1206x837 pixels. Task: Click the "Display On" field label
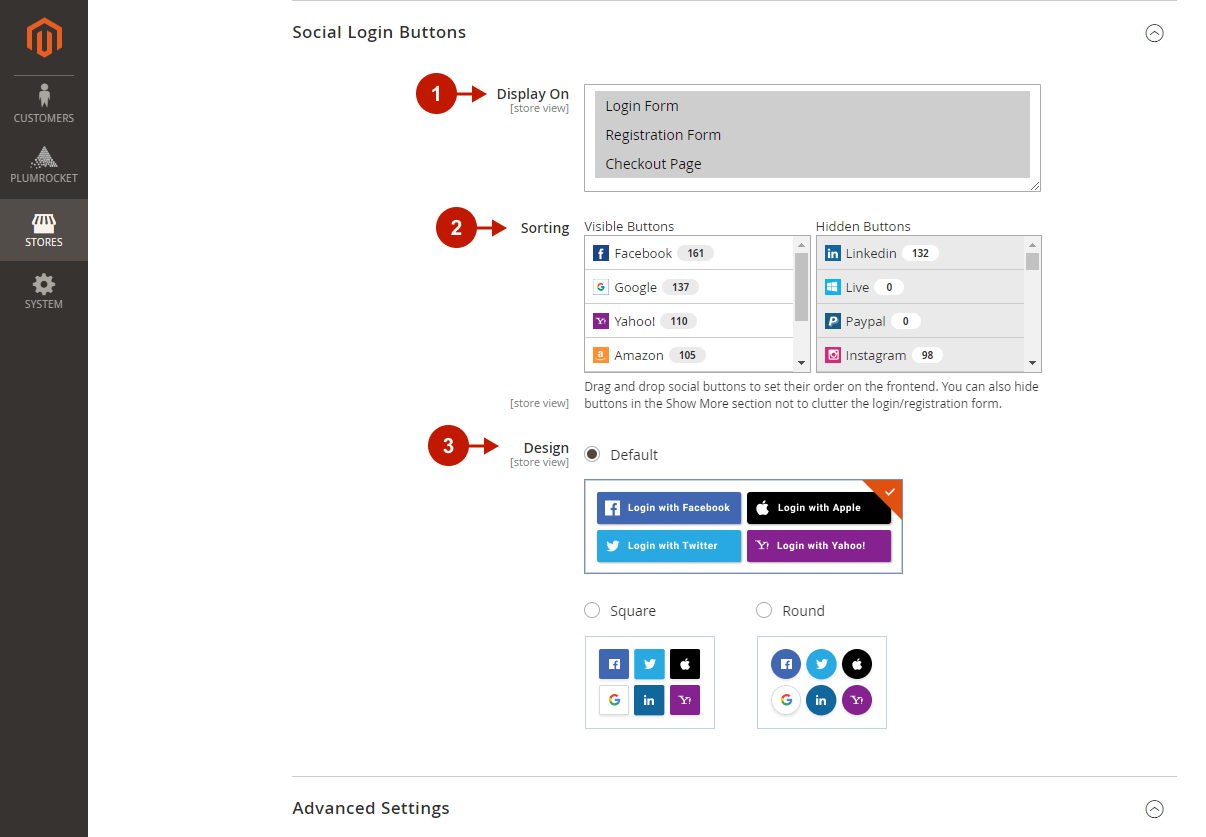(x=533, y=94)
